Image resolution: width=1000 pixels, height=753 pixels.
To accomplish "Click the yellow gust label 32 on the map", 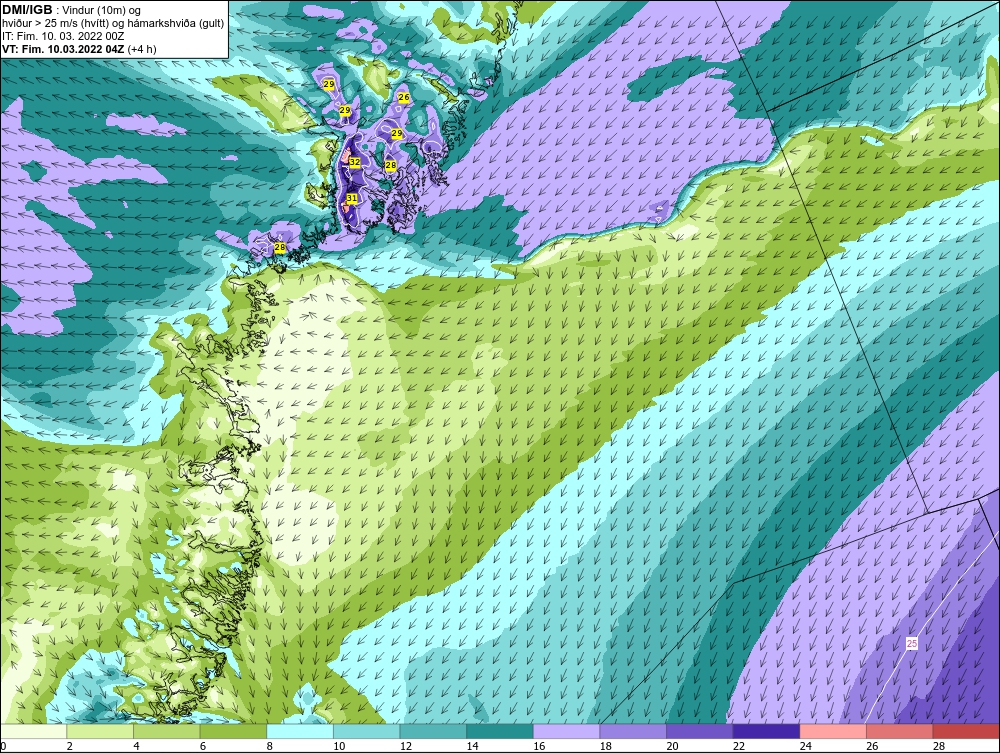I will 355,163.
